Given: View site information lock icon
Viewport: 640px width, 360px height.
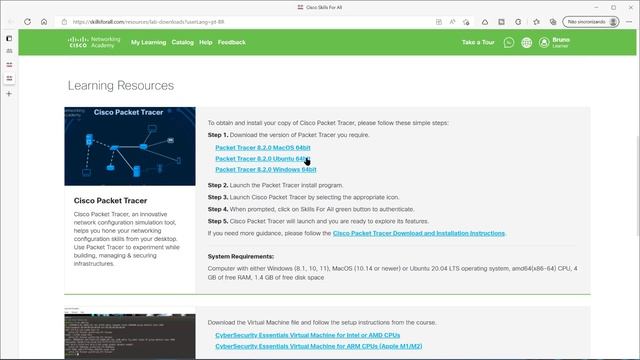Looking at the screenshot, I should click(64, 22).
